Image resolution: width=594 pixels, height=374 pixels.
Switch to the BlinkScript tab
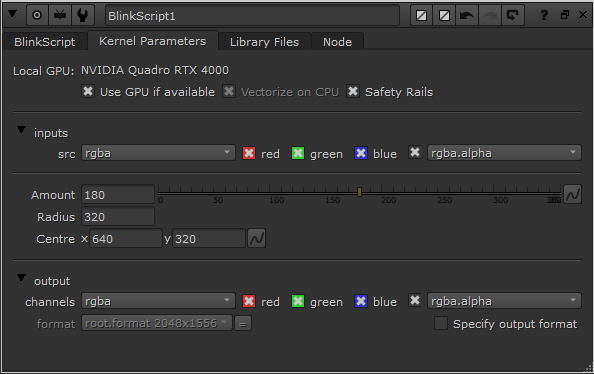(45, 42)
